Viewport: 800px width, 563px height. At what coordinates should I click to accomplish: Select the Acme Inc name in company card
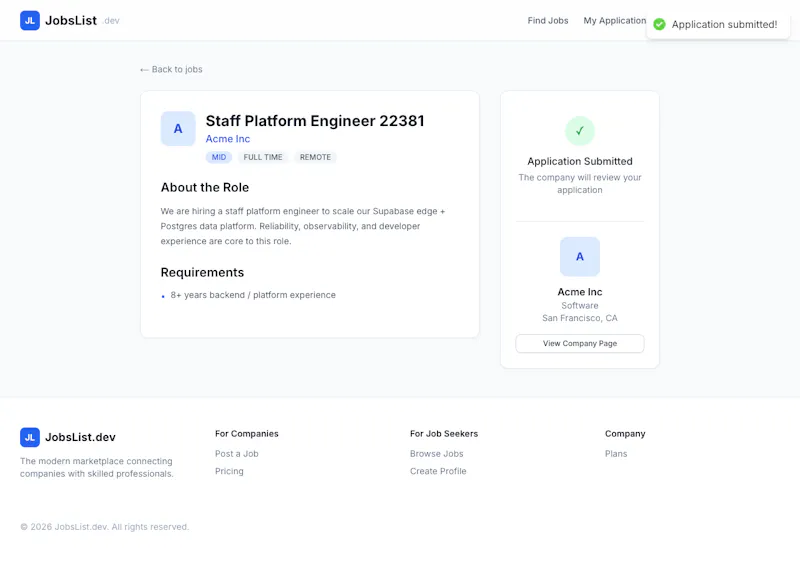coord(580,292)
